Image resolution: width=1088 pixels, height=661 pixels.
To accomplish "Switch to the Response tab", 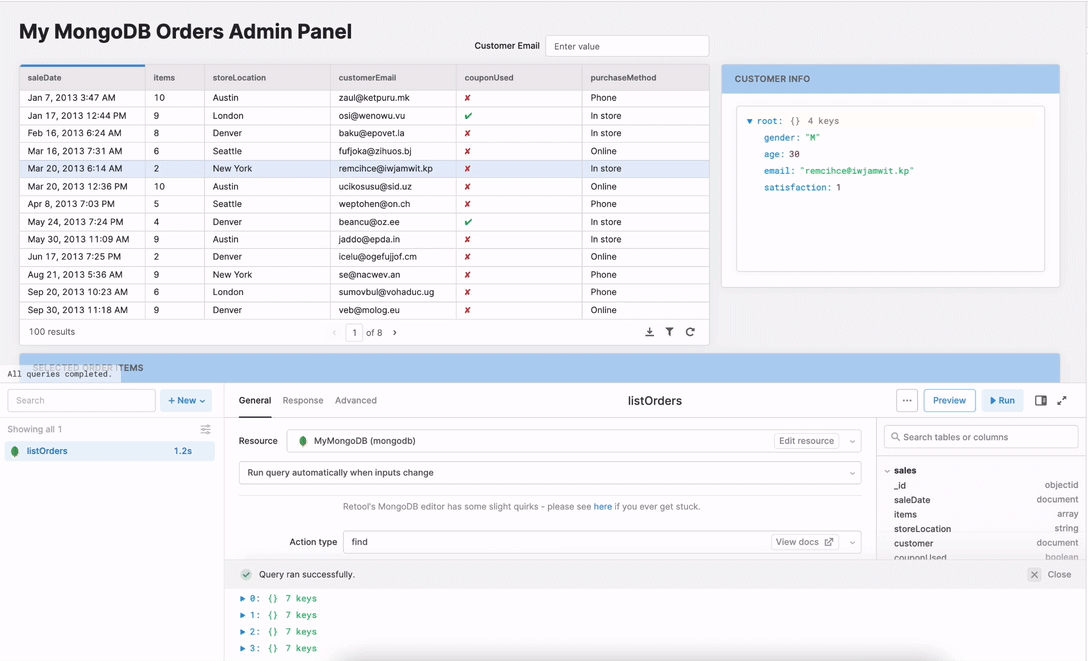I will (x=303, y=401).
